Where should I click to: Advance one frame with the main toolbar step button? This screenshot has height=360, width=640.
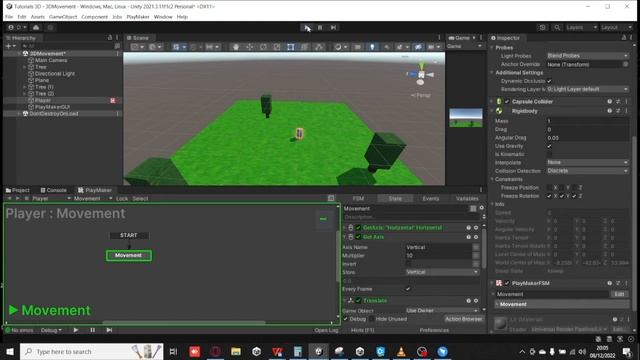pyautogui.click(x=333, y=28)
